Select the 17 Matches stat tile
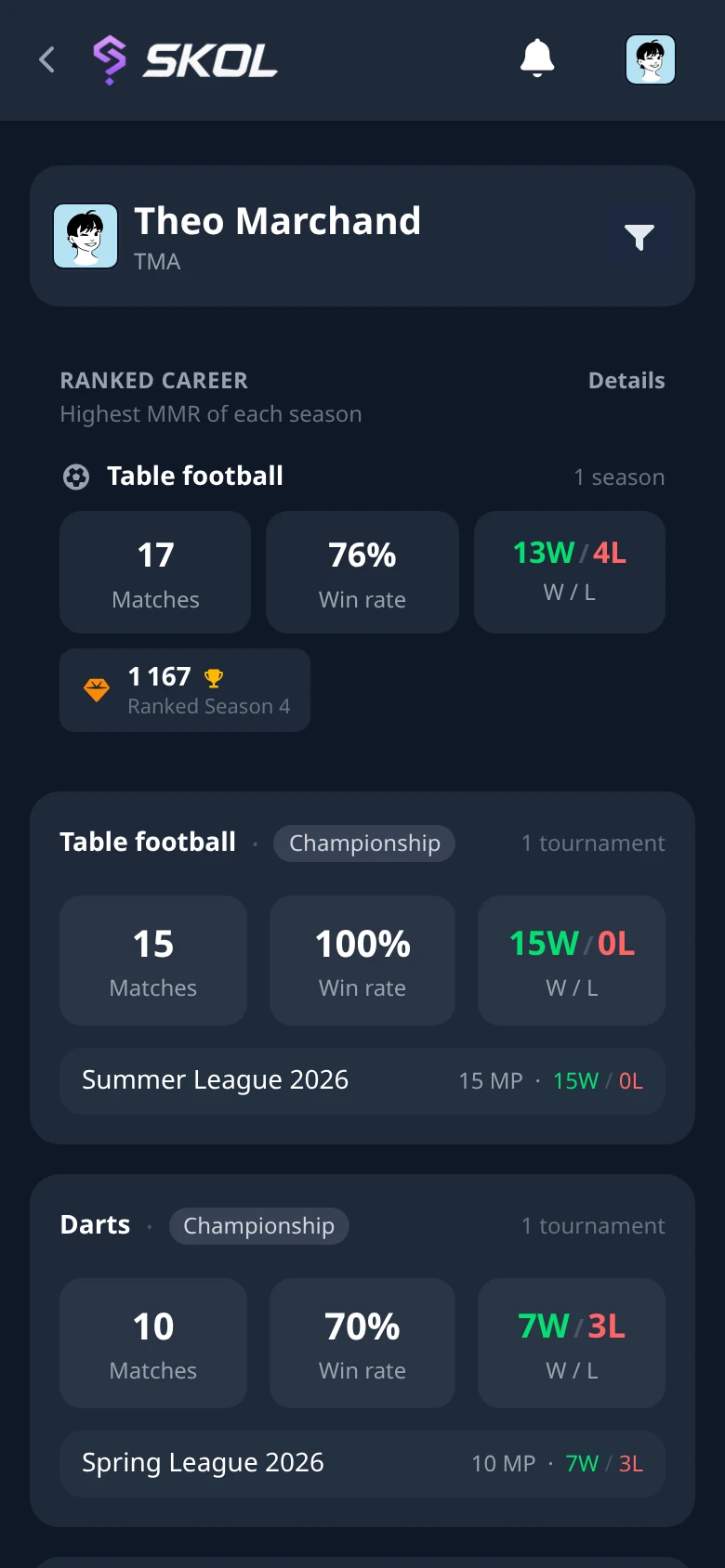Image resolution: width=725 pixels, height=1568 pixels. (x=155, y=572)
